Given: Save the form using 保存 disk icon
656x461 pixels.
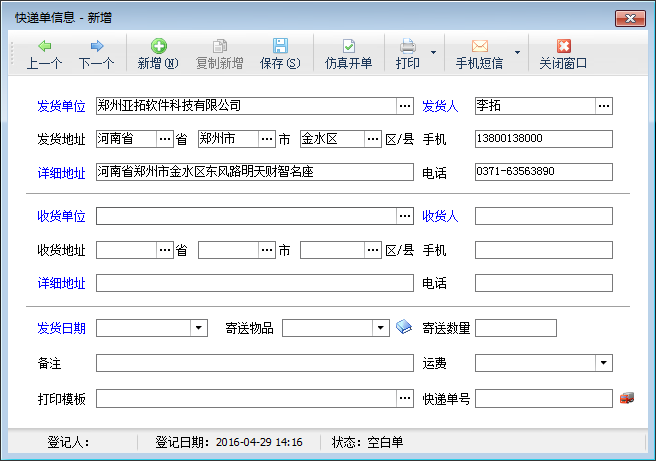Looking at the screenshot, I should click(280, 46).
